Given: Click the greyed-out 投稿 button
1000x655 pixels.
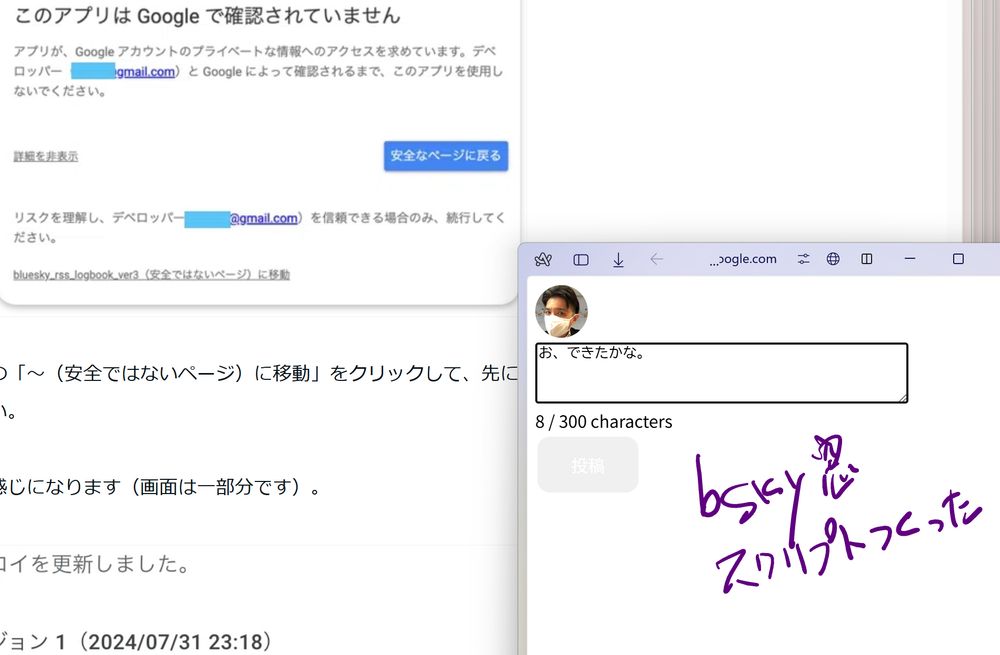Looking at the screenshot, I should [x=588, y=465].
